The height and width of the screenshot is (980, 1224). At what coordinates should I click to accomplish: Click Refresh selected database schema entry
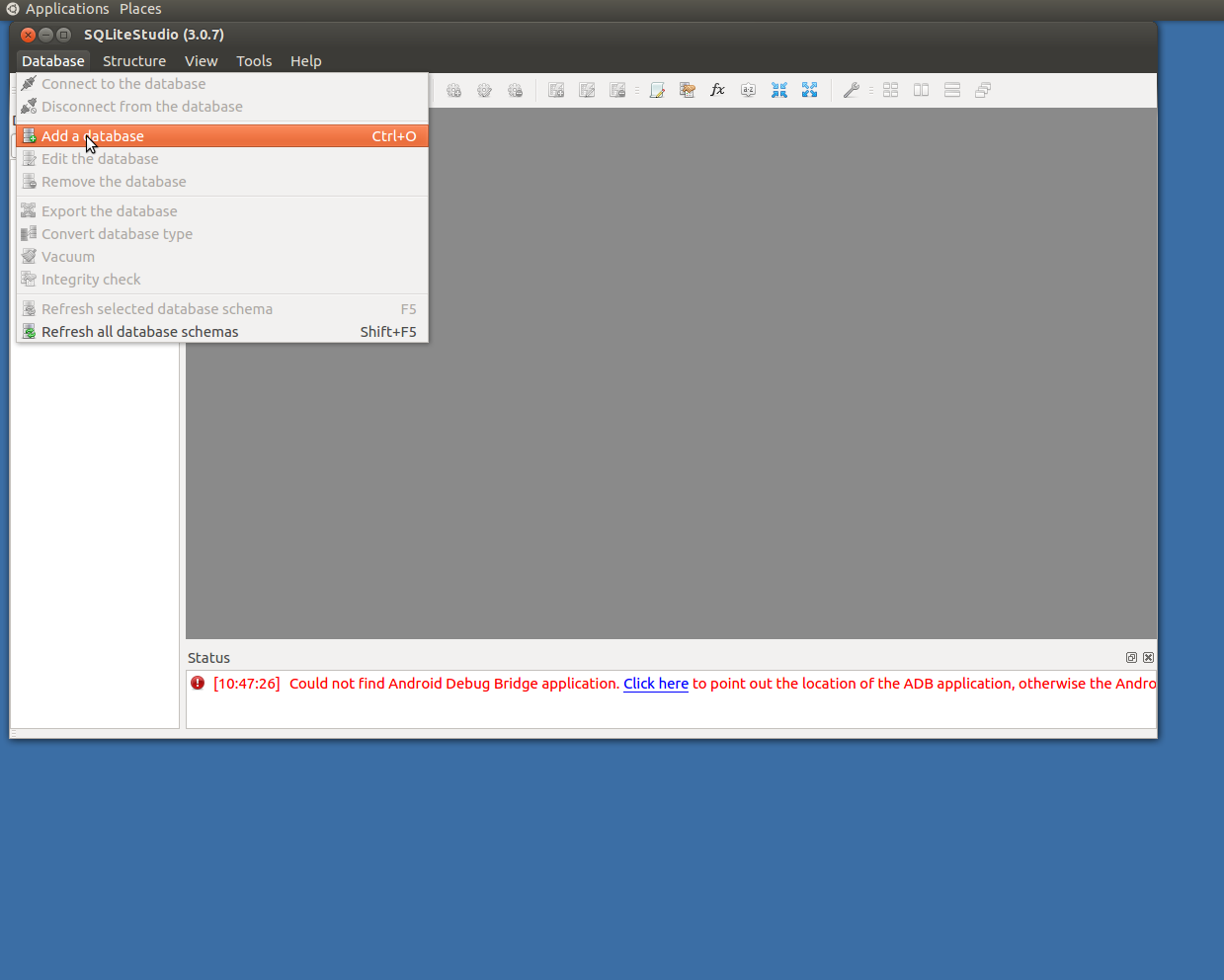coord(222,309)
